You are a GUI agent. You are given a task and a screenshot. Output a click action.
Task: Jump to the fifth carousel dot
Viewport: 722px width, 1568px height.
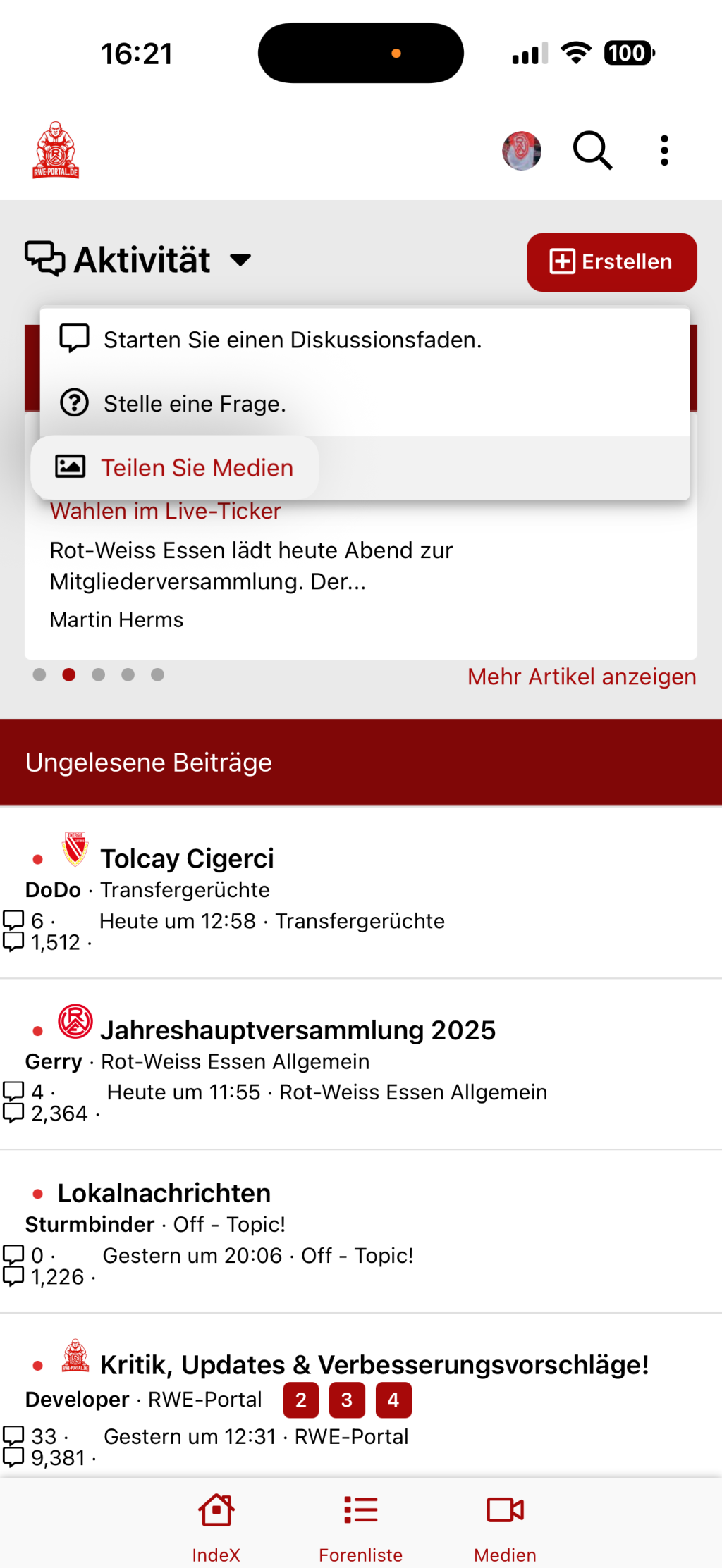point(157,675)
